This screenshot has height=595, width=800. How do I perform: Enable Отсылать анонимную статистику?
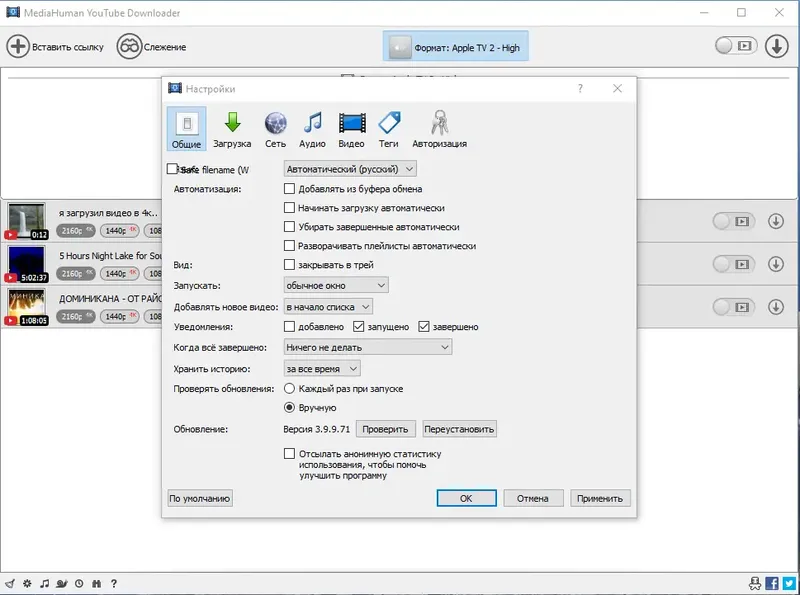289,453
